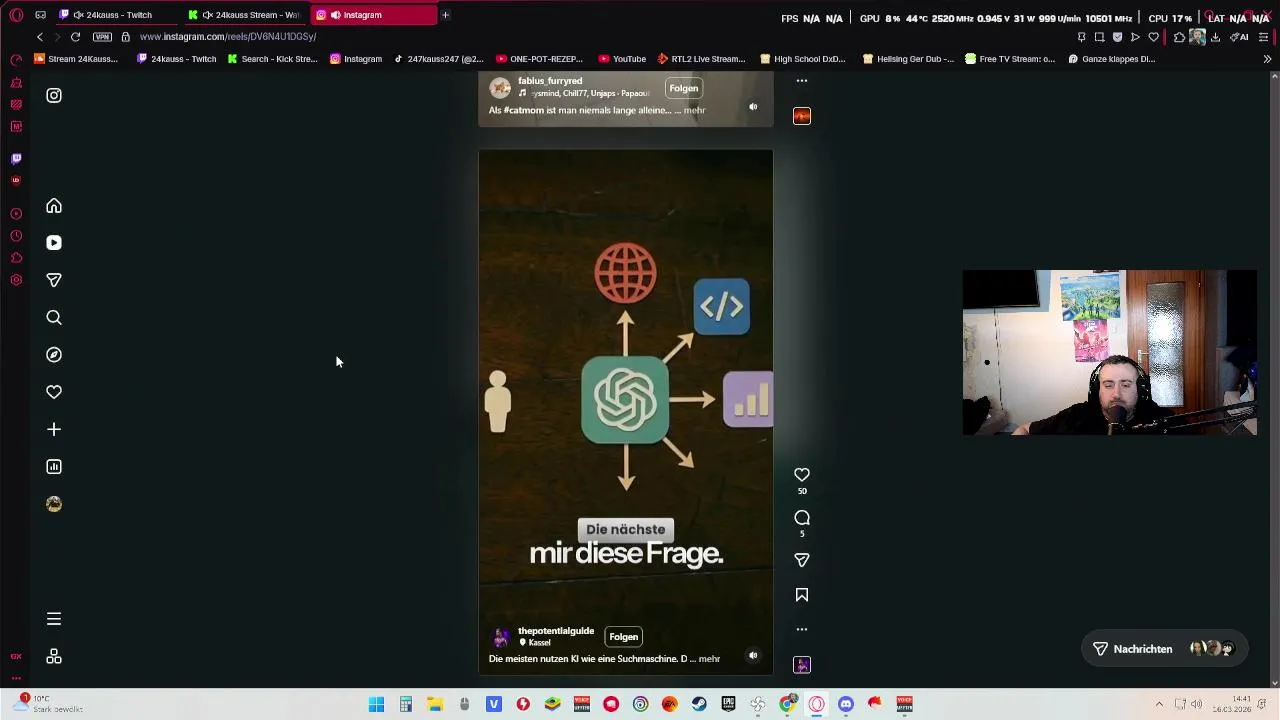Image resolution: width=1280 pixels, height=720 pixels.
Task: Open the reel's three-dot options
Action: [802, 629]
